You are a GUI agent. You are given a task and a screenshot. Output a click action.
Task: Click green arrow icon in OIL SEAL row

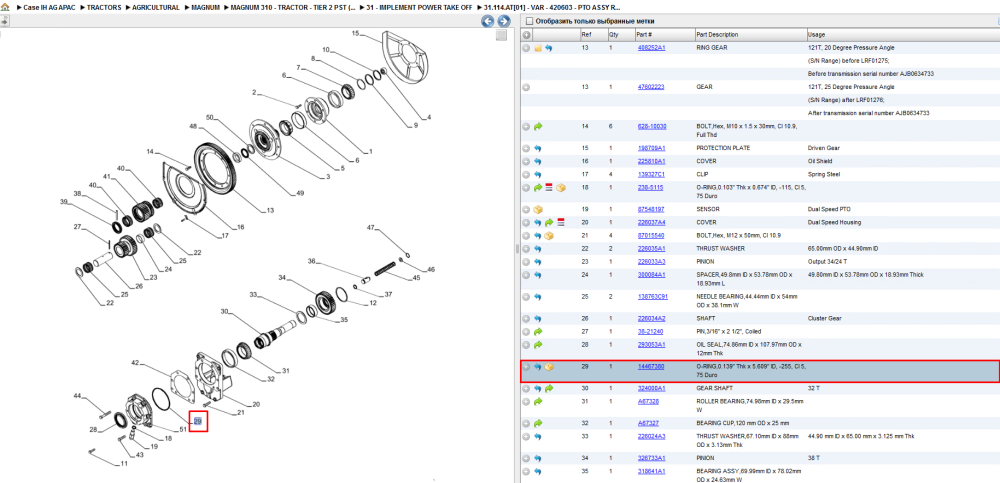pyautogui.click(x=538, y=345)
